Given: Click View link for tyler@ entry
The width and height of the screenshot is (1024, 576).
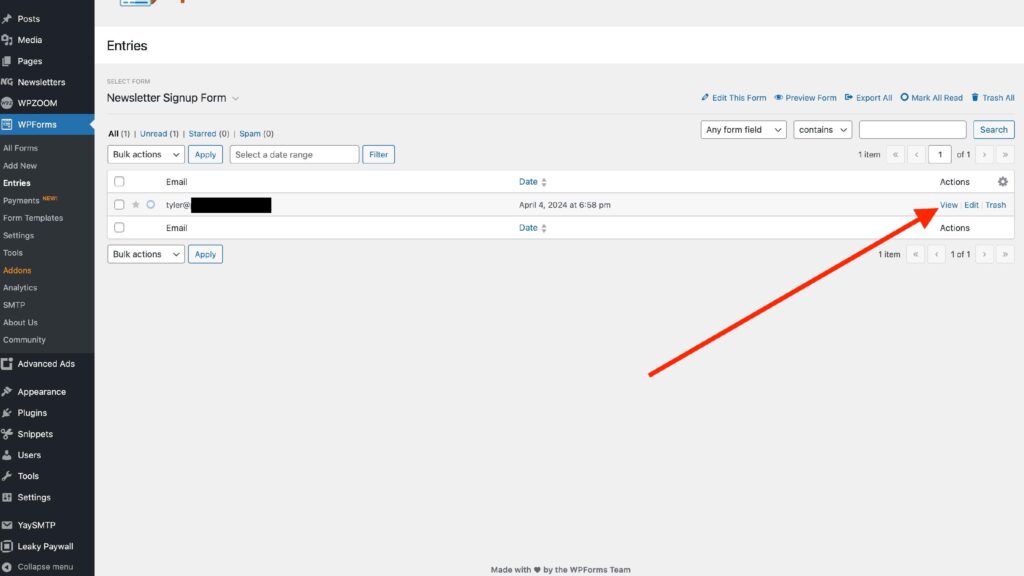Looking at the screenshot, I should [948, 205].
